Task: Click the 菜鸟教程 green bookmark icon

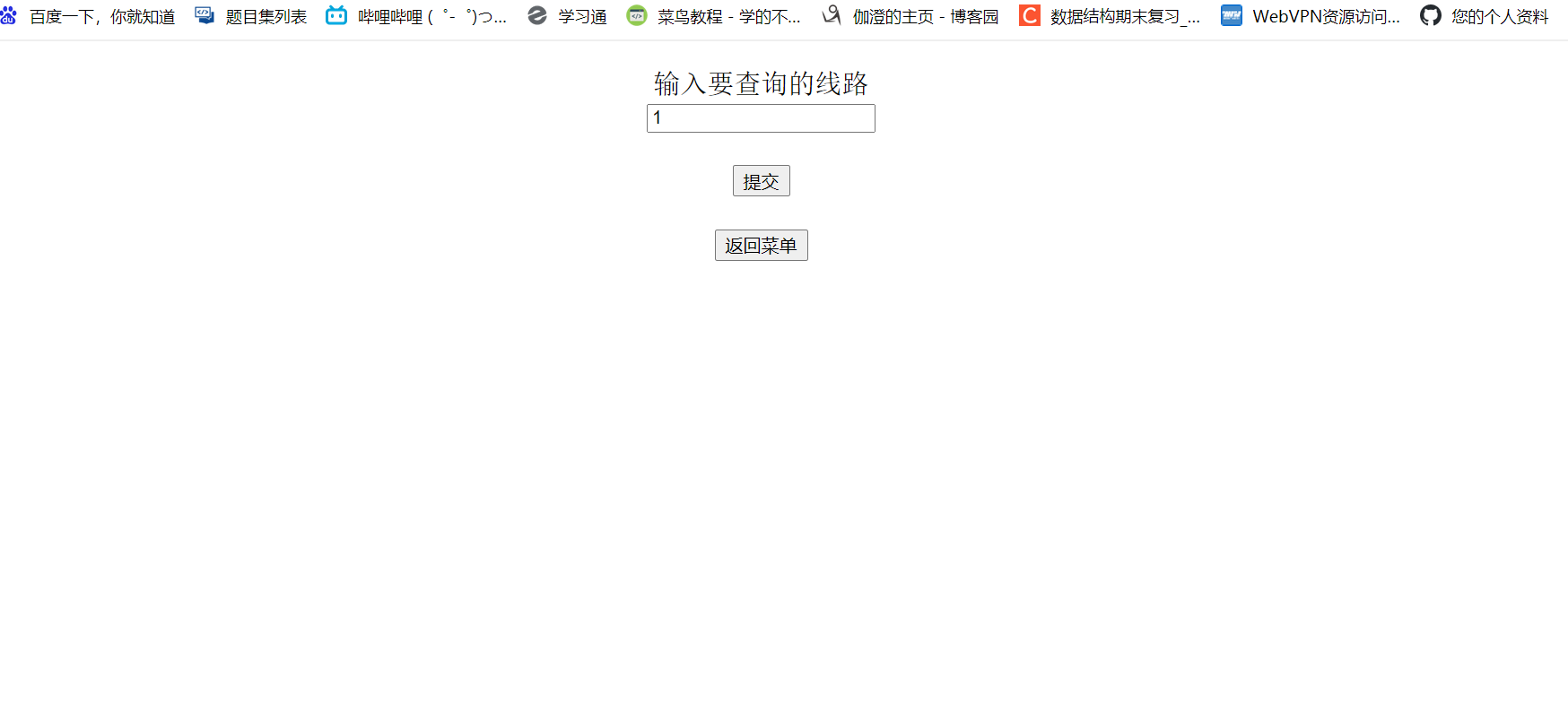Action: pyautogui.click(x=637, y=15)
